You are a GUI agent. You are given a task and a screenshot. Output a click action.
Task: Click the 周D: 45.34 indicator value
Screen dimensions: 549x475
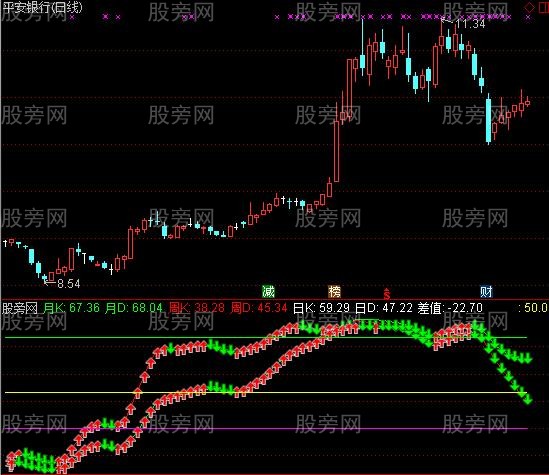259,308
